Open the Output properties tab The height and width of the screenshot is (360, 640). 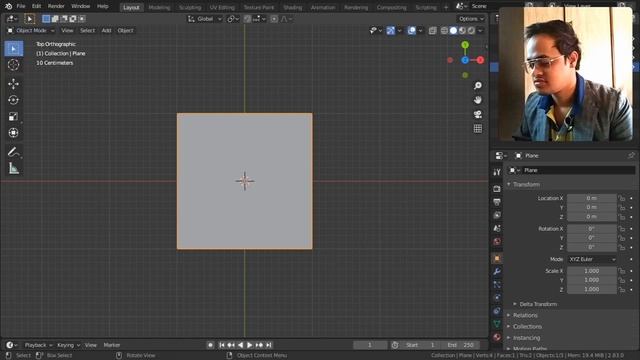click(497, 202)
